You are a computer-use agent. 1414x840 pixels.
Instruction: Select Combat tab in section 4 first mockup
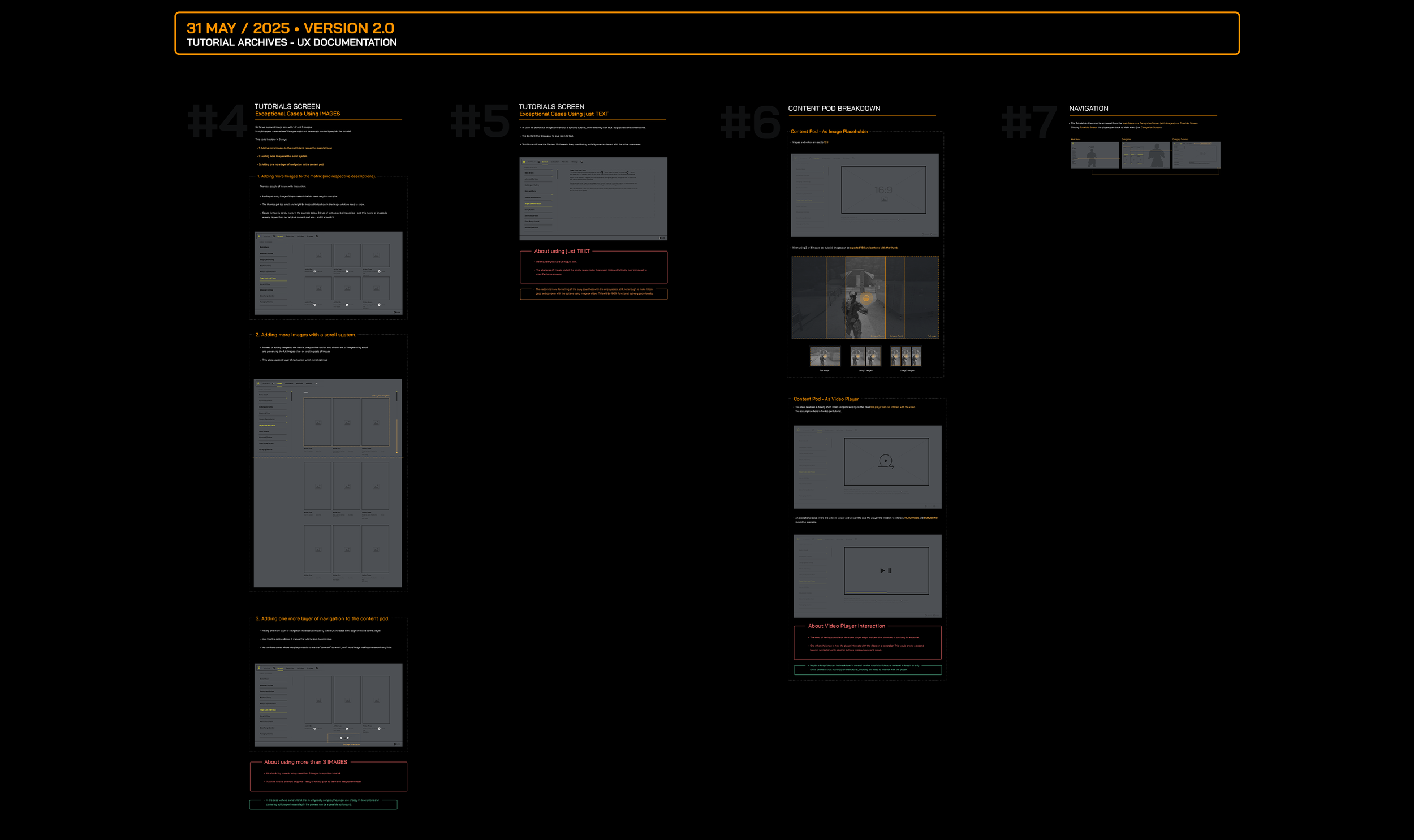(x=281, y=237)
